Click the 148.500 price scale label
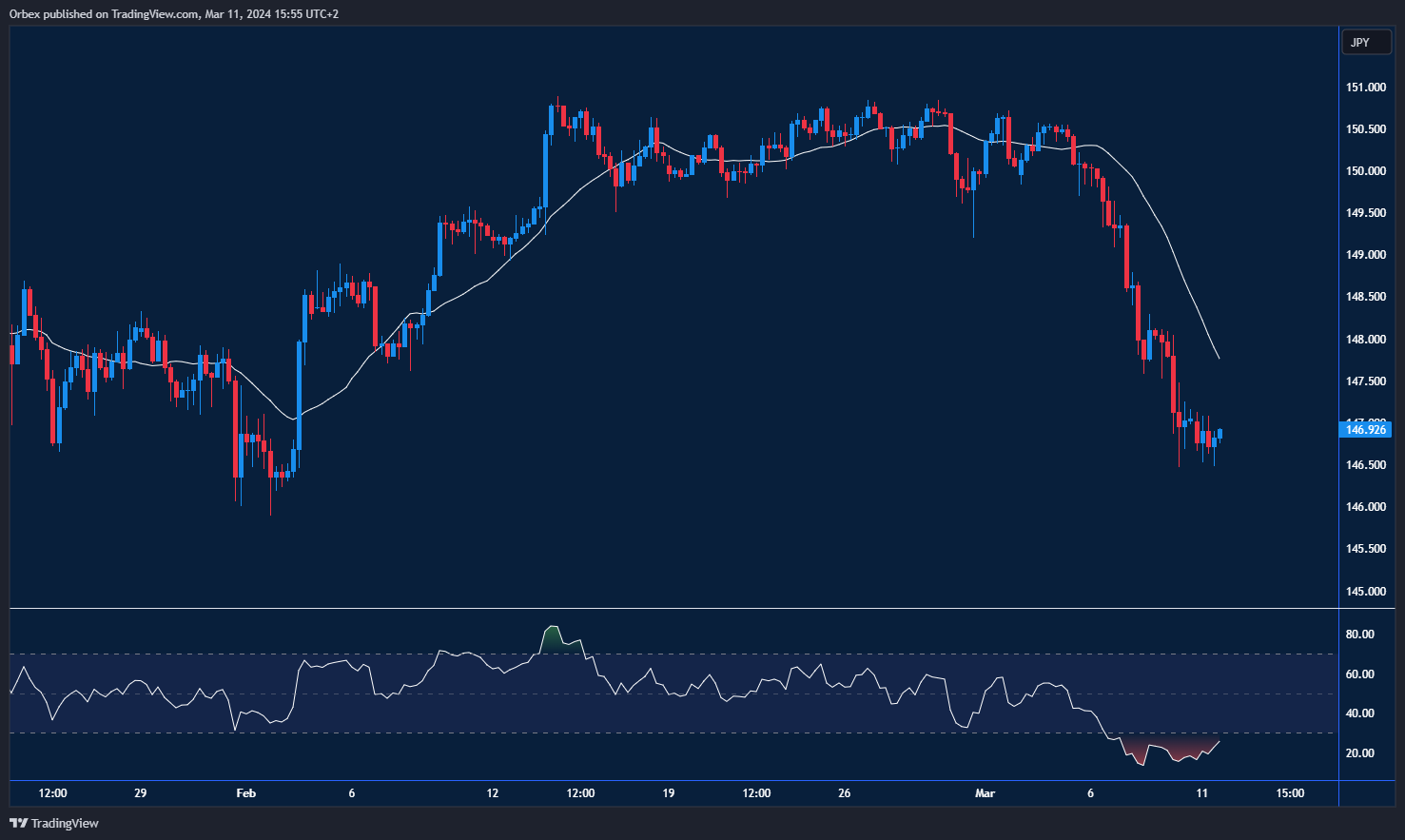 point(1365,297)
